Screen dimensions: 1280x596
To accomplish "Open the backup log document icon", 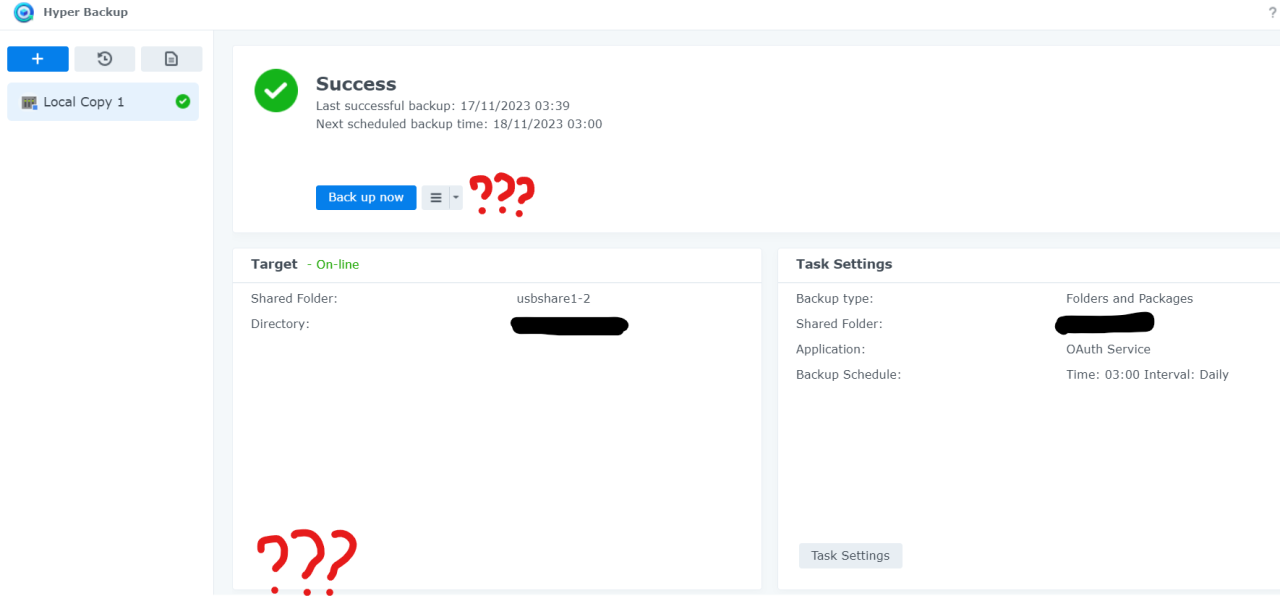I will pyautogui.click(x=171, y=59).
